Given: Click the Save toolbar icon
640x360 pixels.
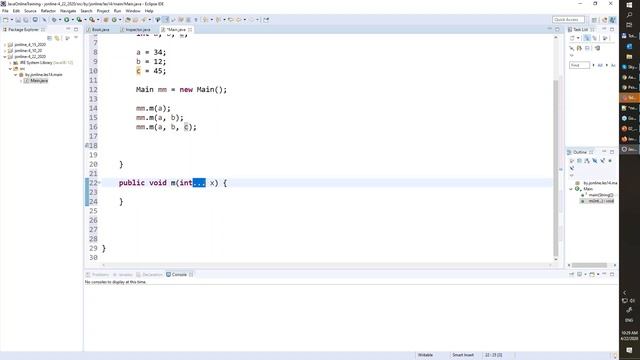Looking at the screenshot, I should click(18, 20).
